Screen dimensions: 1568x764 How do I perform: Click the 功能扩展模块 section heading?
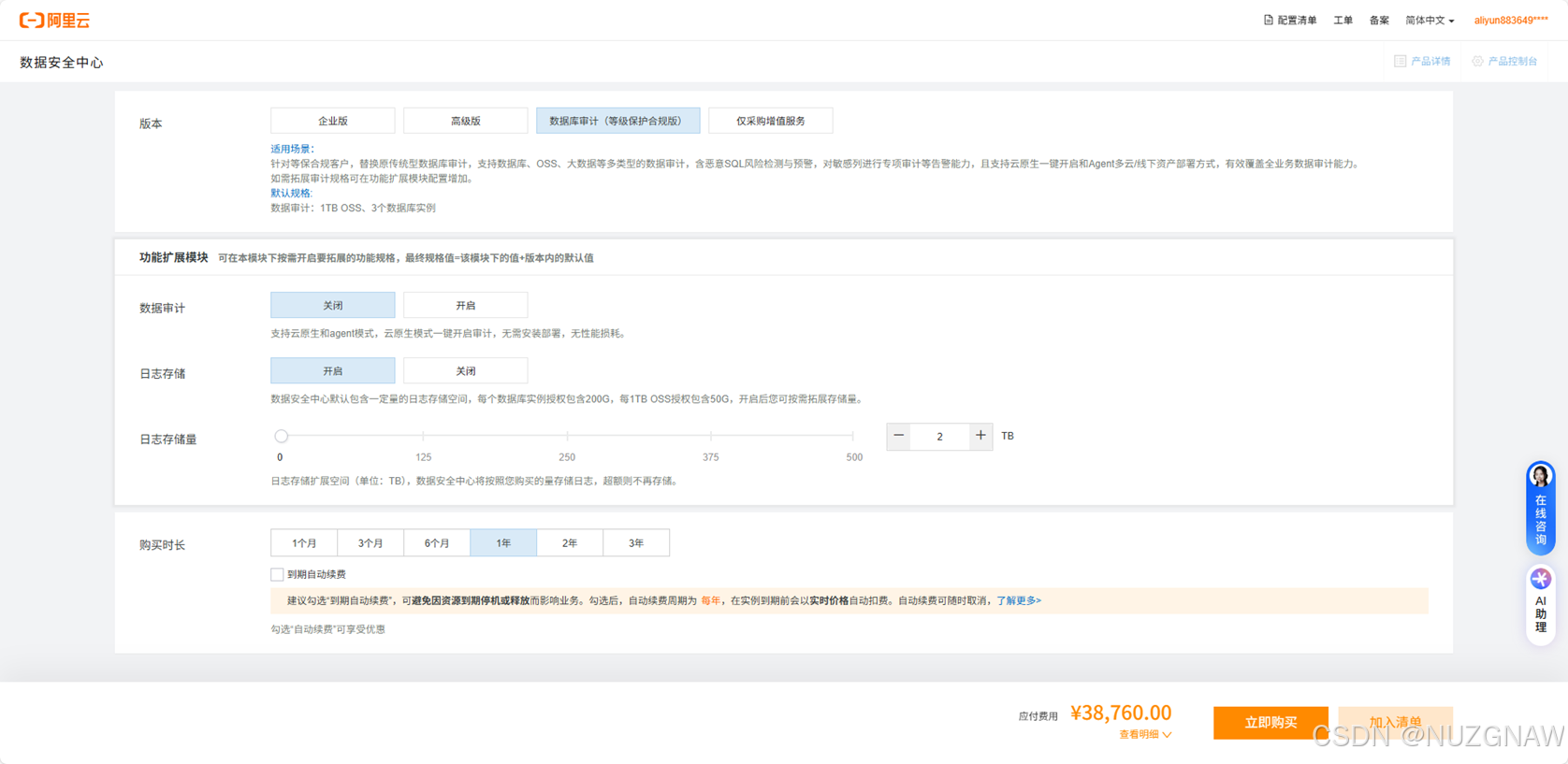pyautogui.click(x=174, y=257)
